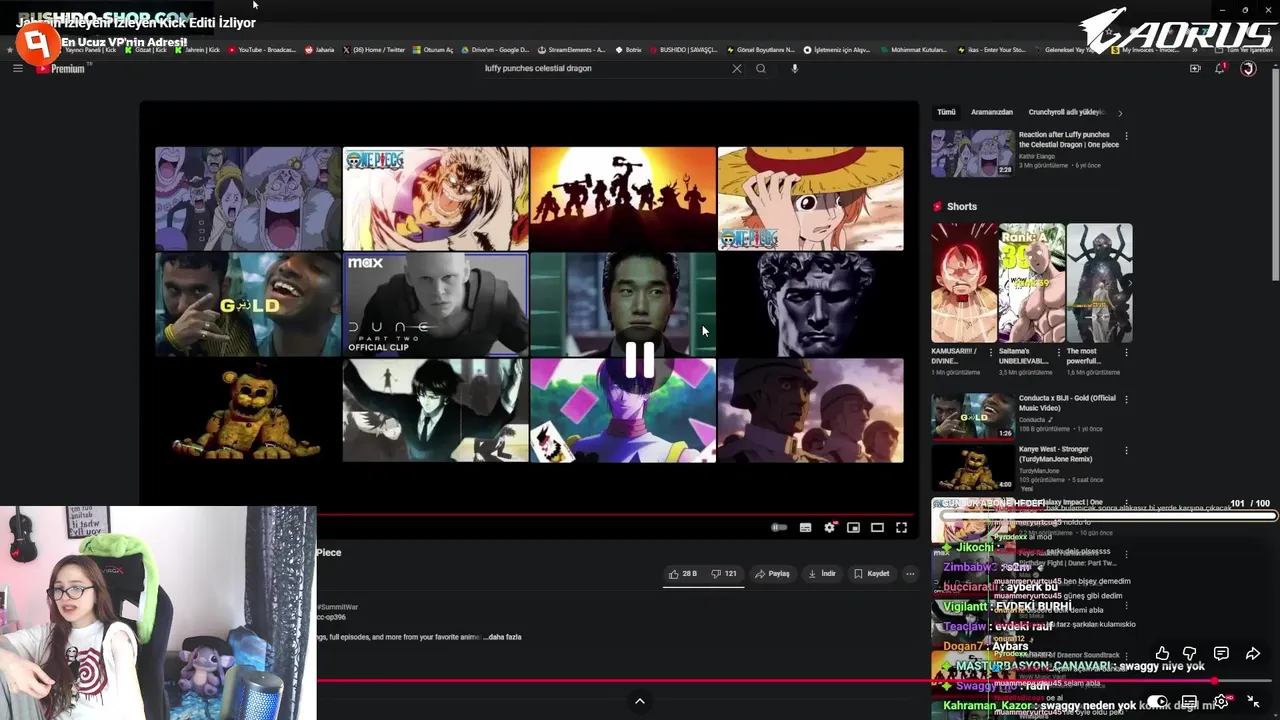
Task: Open the three-dot more actions below video
Action: click(x=910, y=574)
